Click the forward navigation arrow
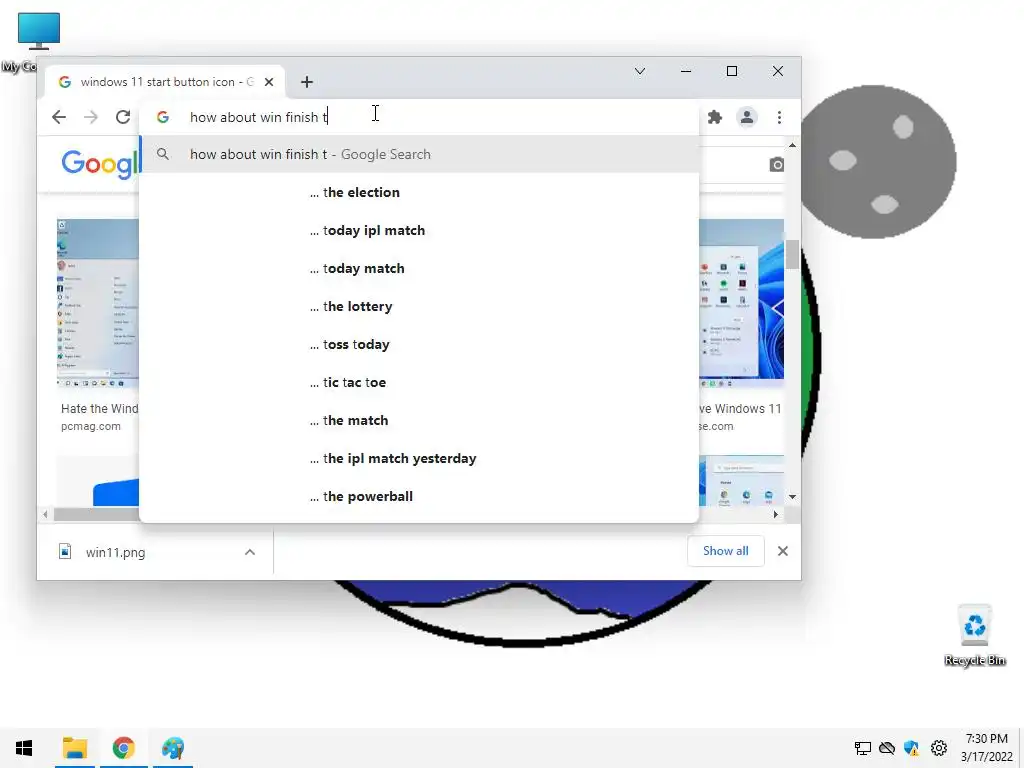Image resolution: width=1024 pixels, height=768 pixels. (91, 117)
